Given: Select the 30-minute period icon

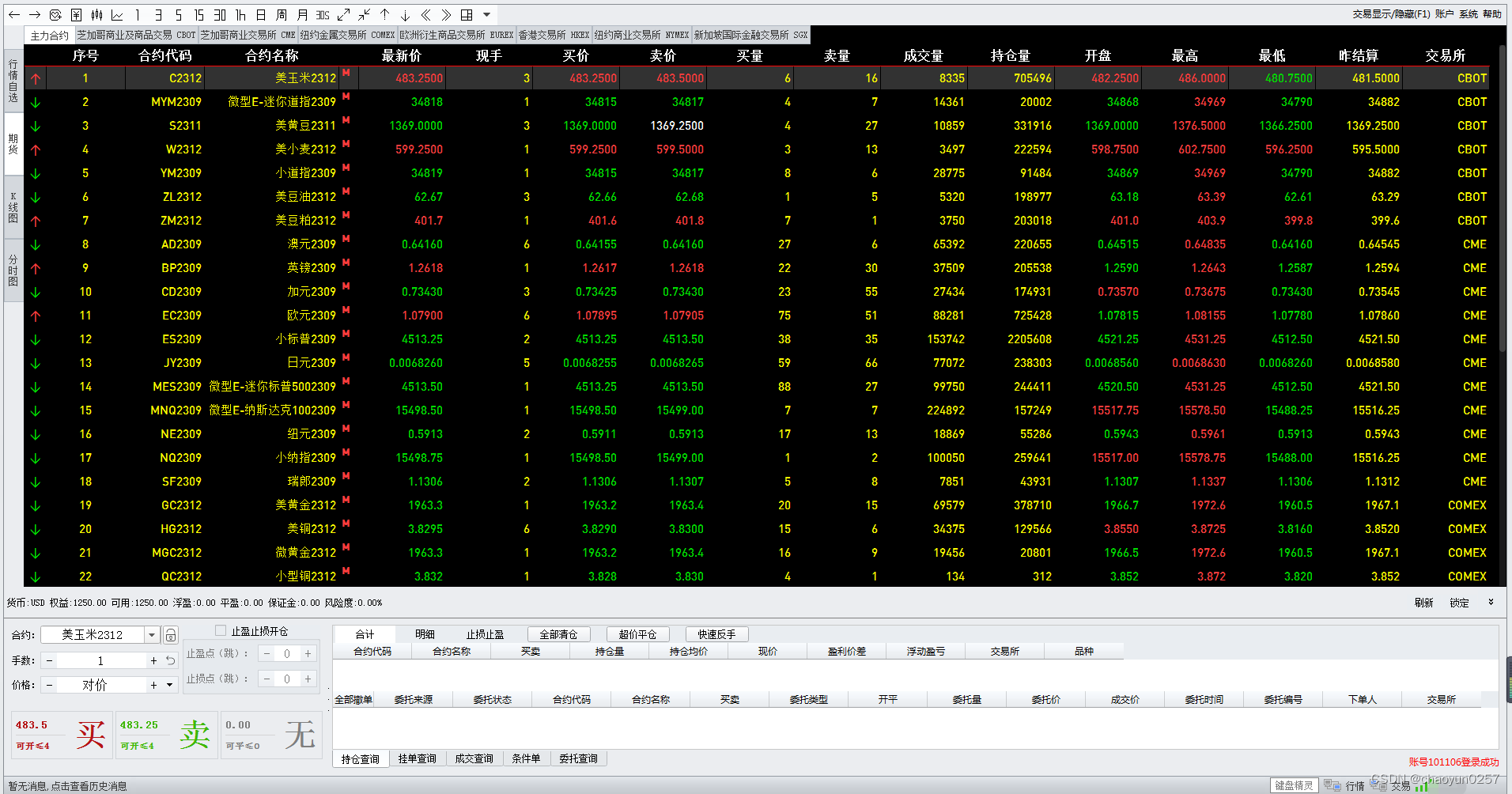Looking at the screenshot, I should 220,14.
